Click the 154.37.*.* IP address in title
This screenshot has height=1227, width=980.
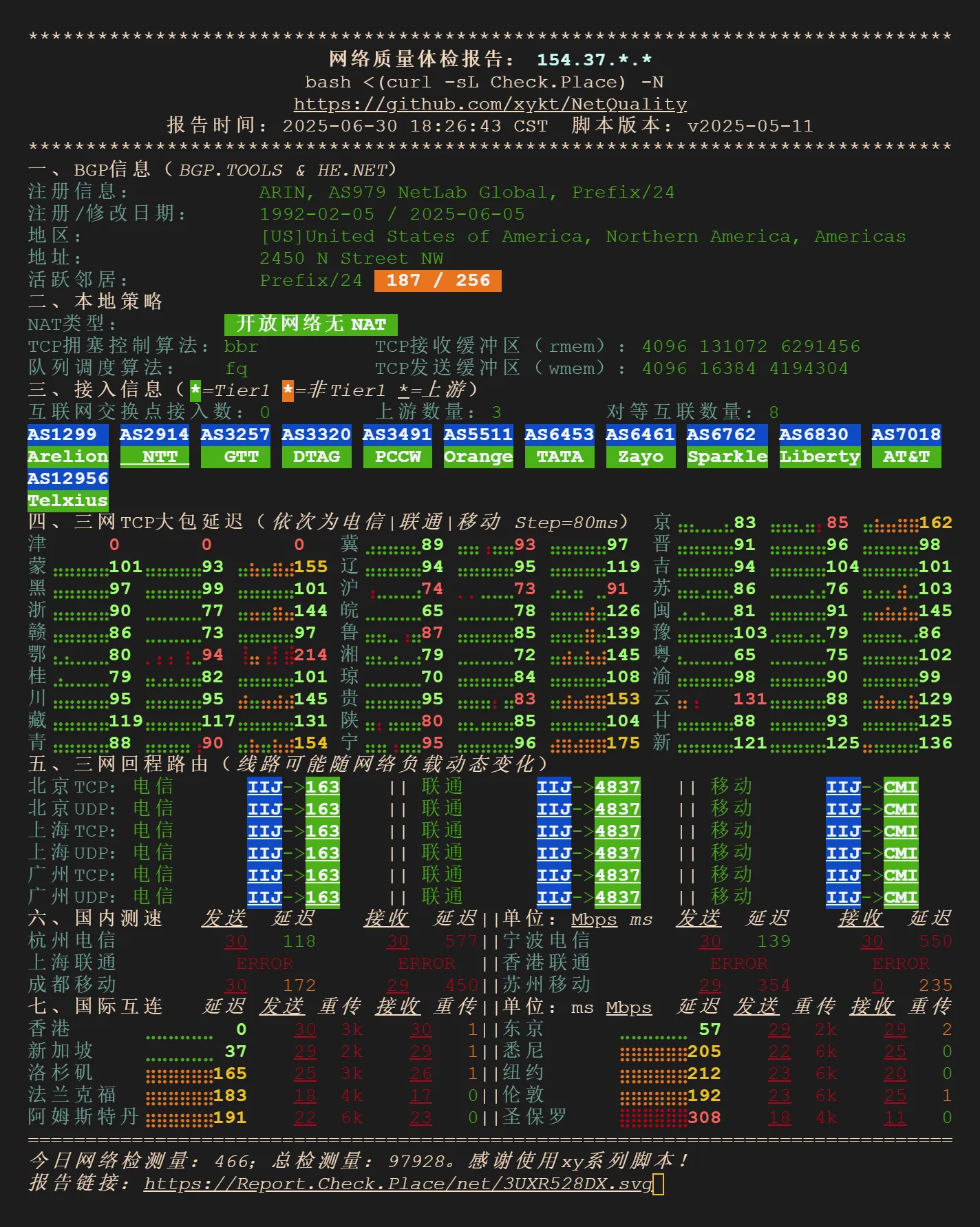coord(594,60)
